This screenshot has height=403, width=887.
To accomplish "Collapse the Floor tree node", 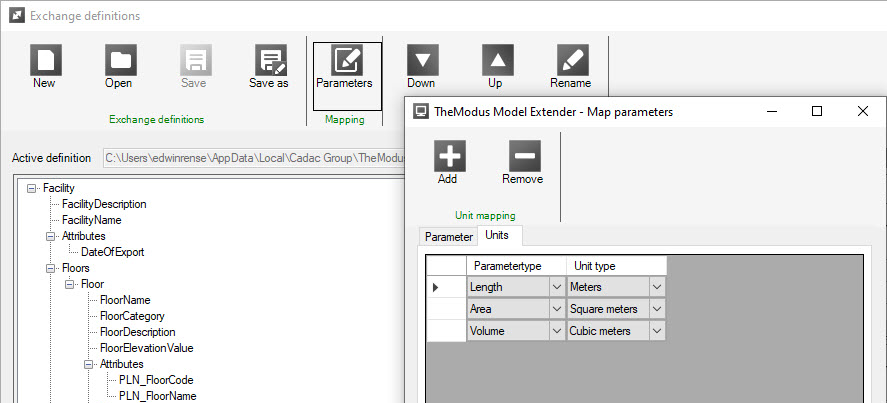I will point(70,284).
